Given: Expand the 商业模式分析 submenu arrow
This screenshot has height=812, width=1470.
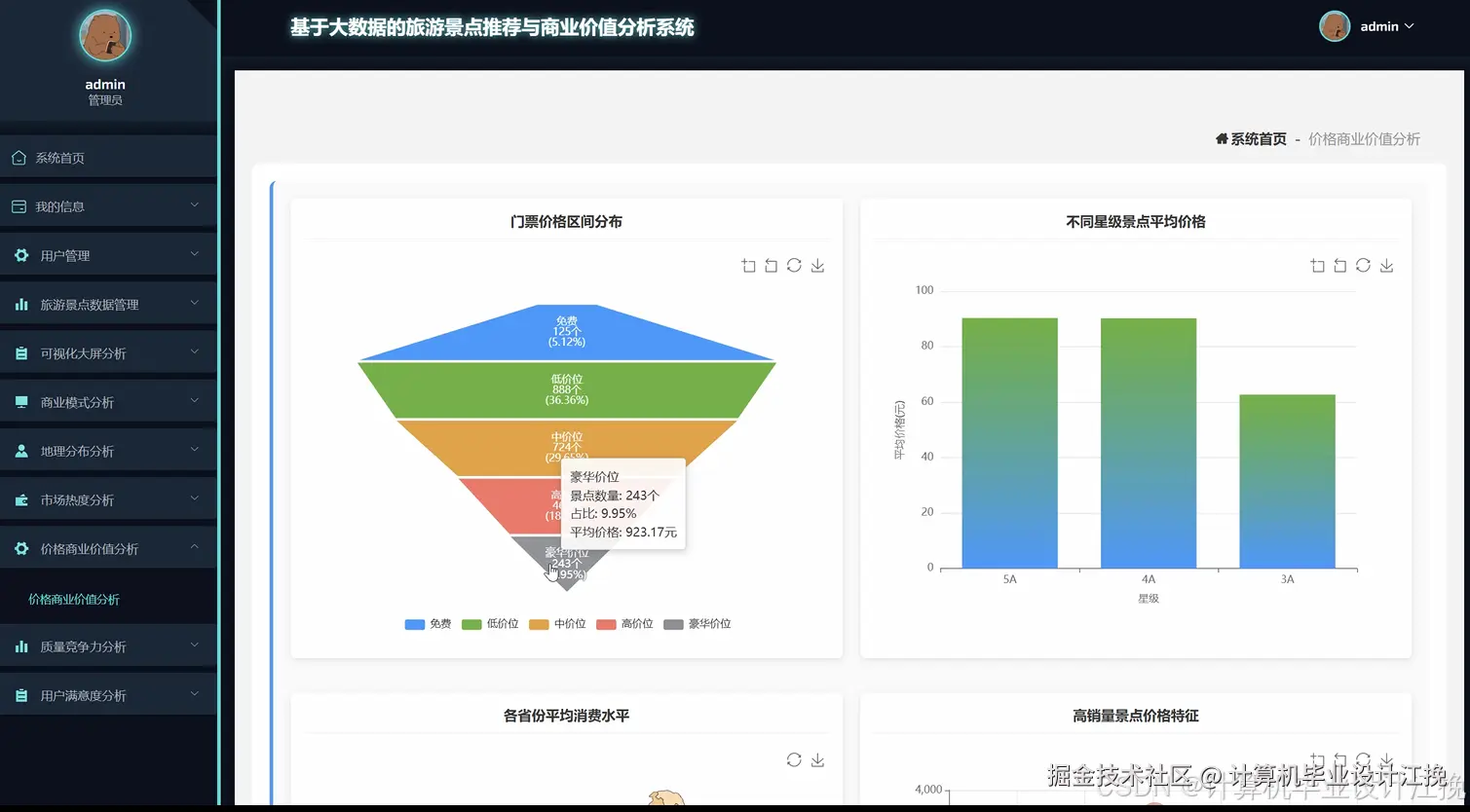Looking at the screenshot, I should [x=194, y=400].
